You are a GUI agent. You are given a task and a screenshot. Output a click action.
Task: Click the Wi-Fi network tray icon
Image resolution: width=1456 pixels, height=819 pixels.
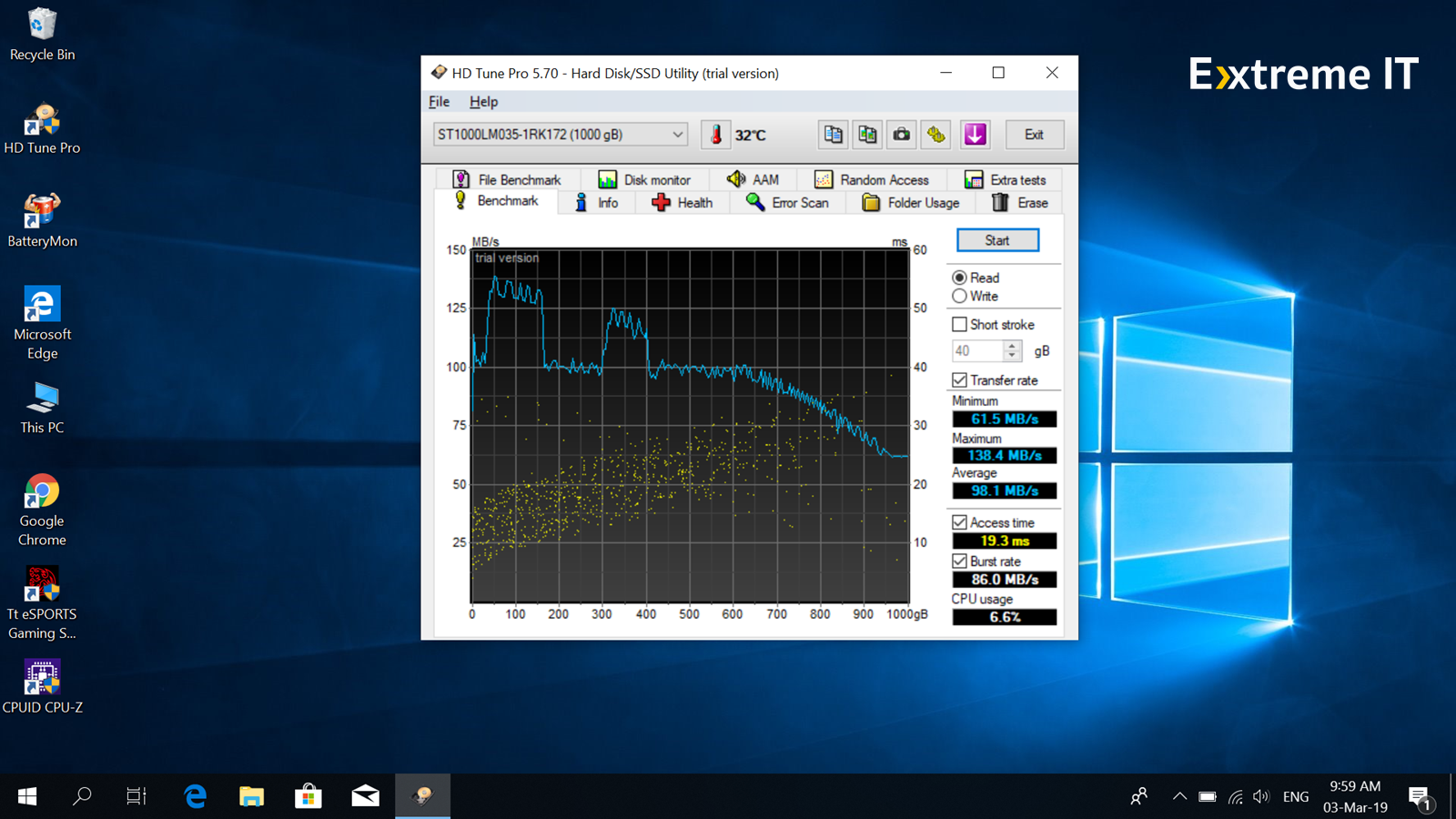1235,797
